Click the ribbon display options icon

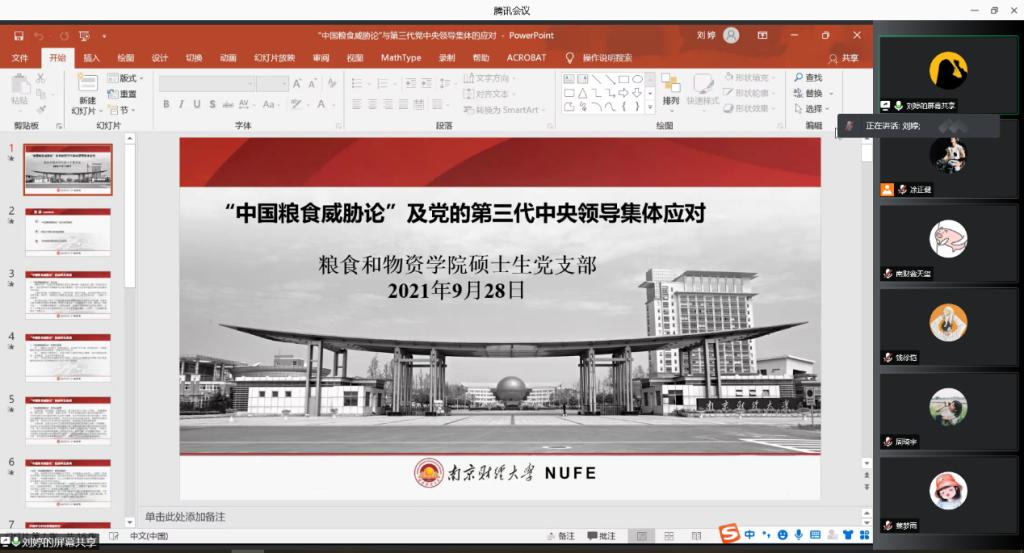pyautogui.click(x=762, y=36)
